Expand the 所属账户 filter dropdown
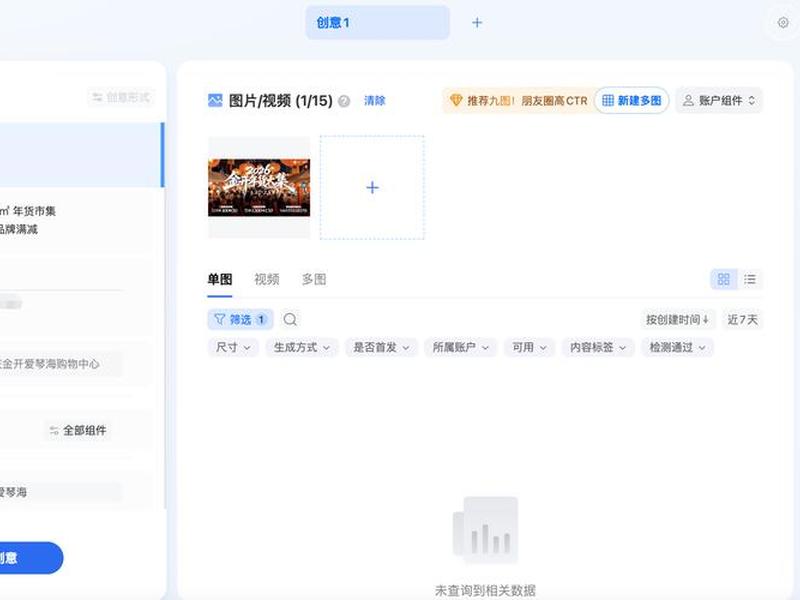Viewport: 800px width, 600px height. click(x=461, y=347)
